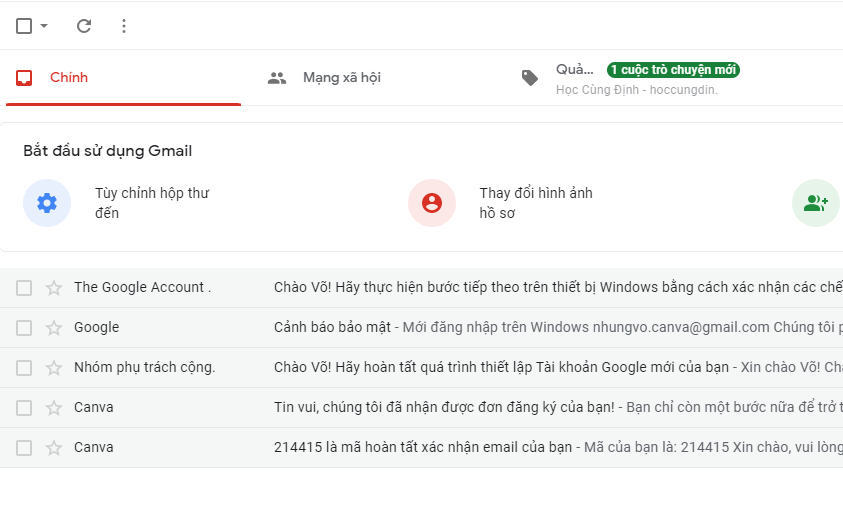Click the people icon on Mạng xã hội tab
843x505 pixels.
pyautogui.click(x=277, y=79)
